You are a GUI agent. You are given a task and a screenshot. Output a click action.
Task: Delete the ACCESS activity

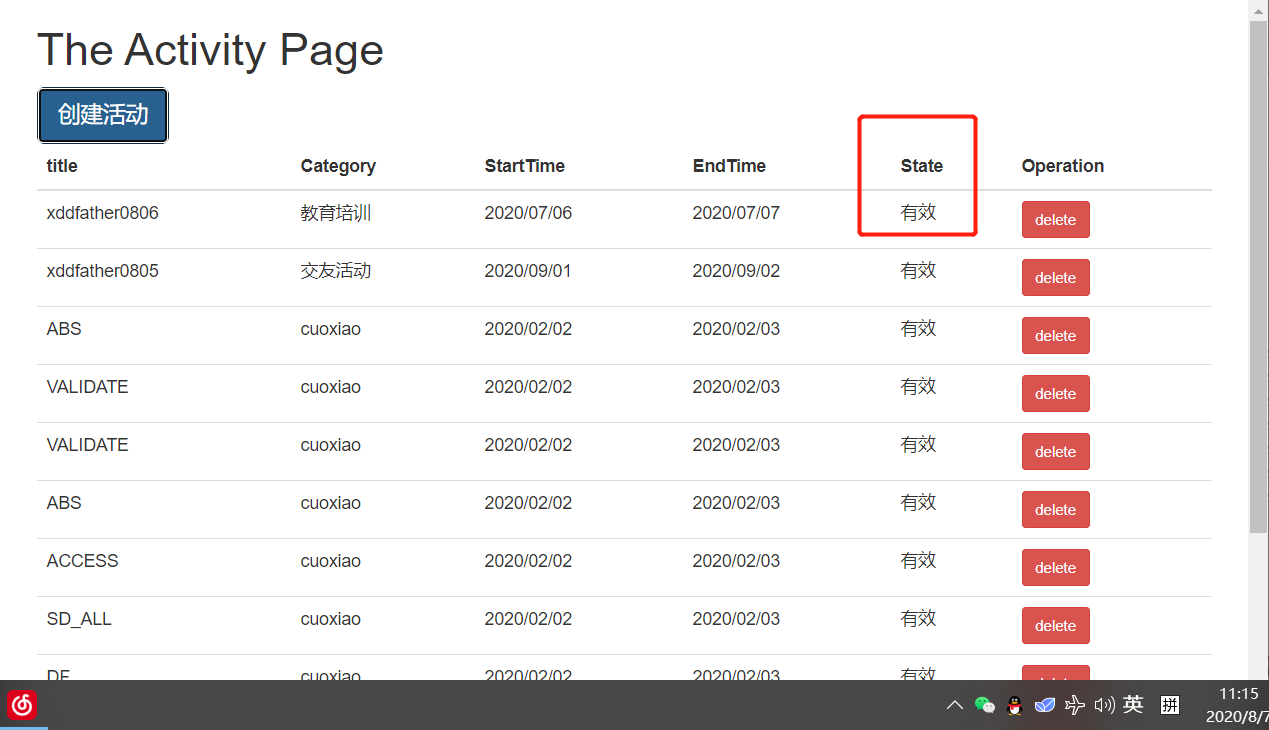point(1055,568)
